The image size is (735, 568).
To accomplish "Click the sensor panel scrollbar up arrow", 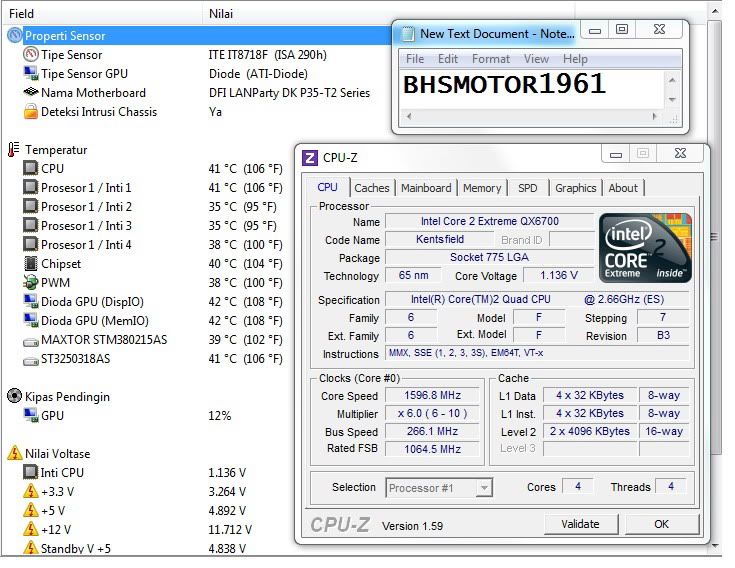I will point(715,11).
